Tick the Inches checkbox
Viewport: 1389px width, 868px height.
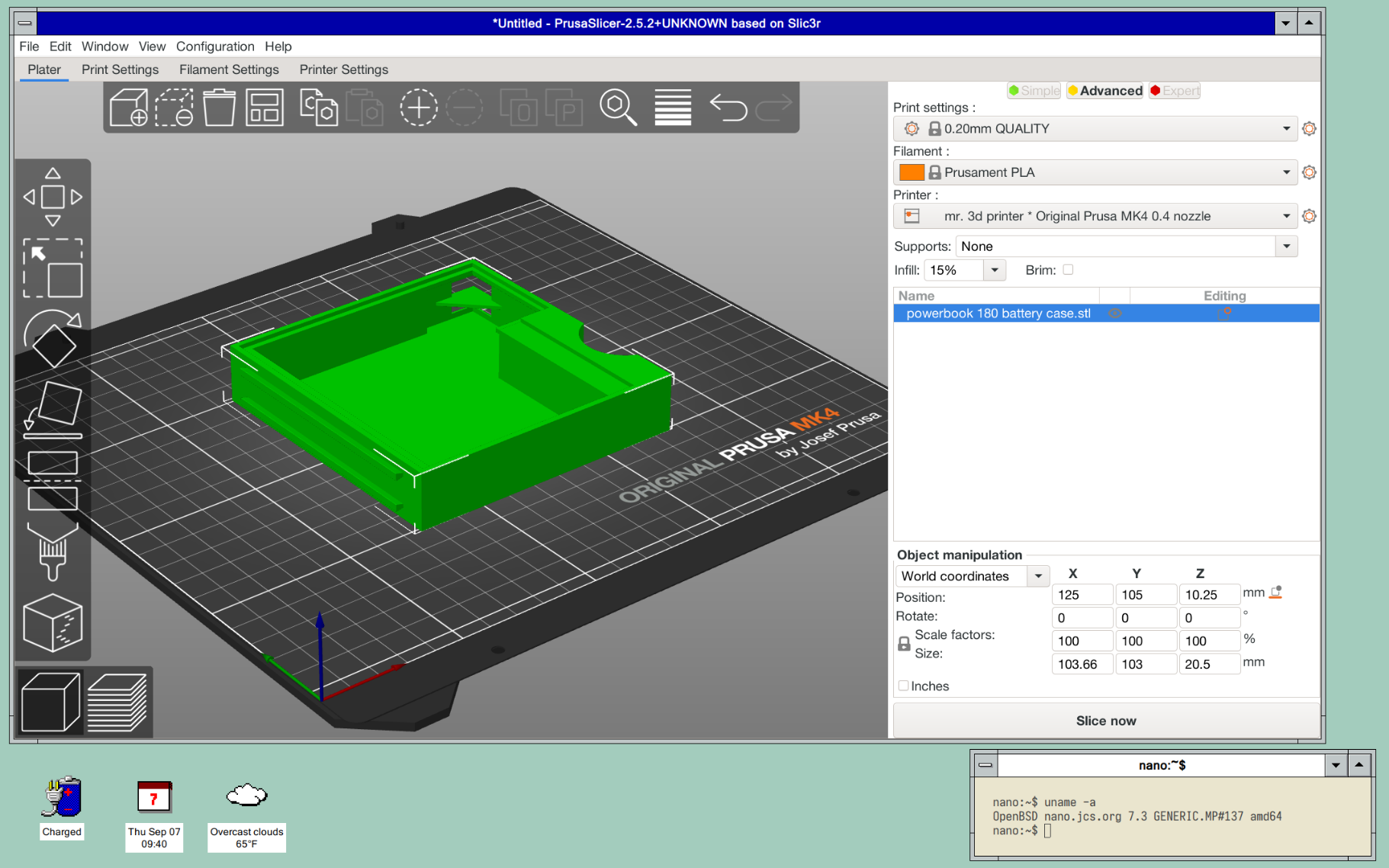(x=903, y=686)
